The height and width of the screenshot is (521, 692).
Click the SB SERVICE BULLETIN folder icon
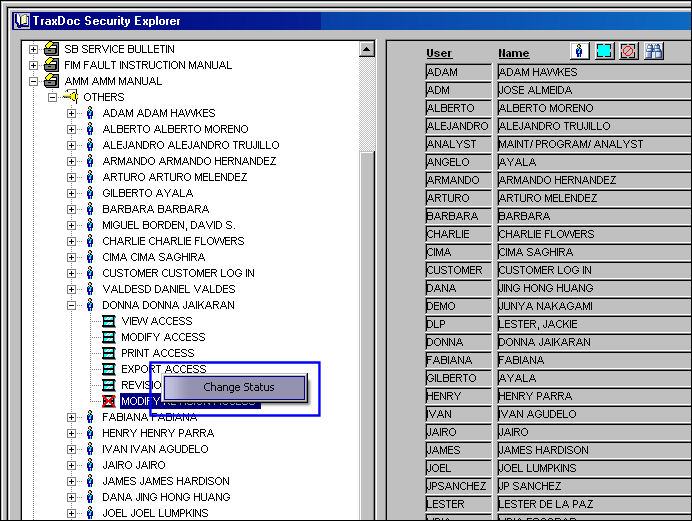(51, 49)
